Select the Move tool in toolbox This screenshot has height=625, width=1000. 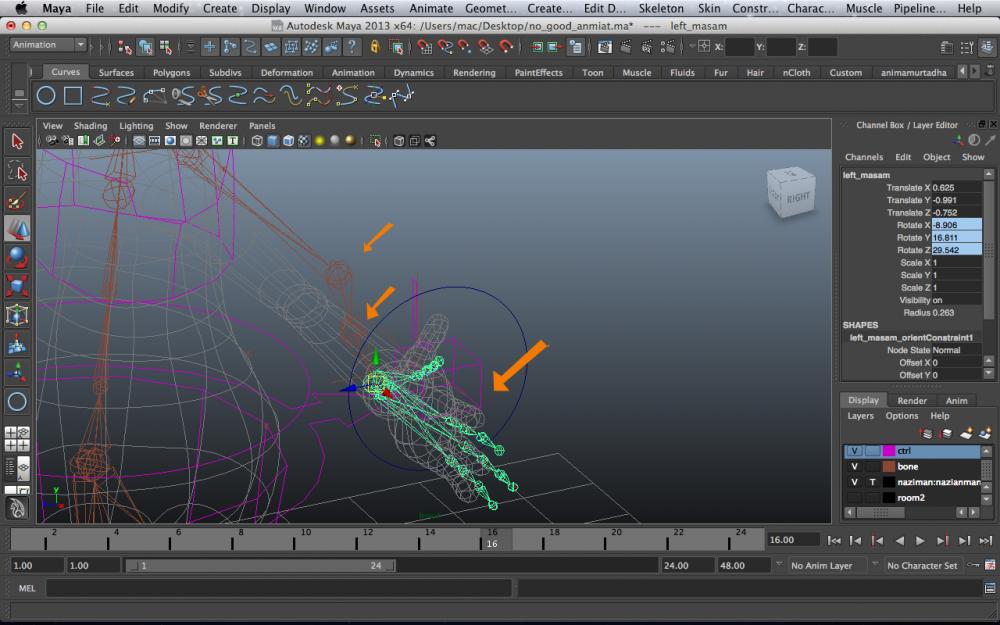pyautogui.click(x=17, y=229)
